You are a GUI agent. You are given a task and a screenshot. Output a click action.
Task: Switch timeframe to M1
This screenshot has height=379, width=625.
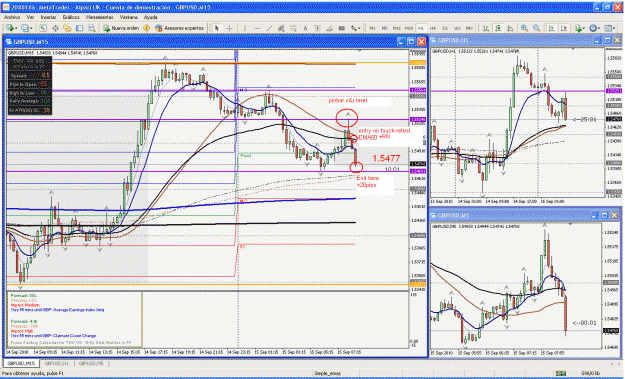point(372,28)
